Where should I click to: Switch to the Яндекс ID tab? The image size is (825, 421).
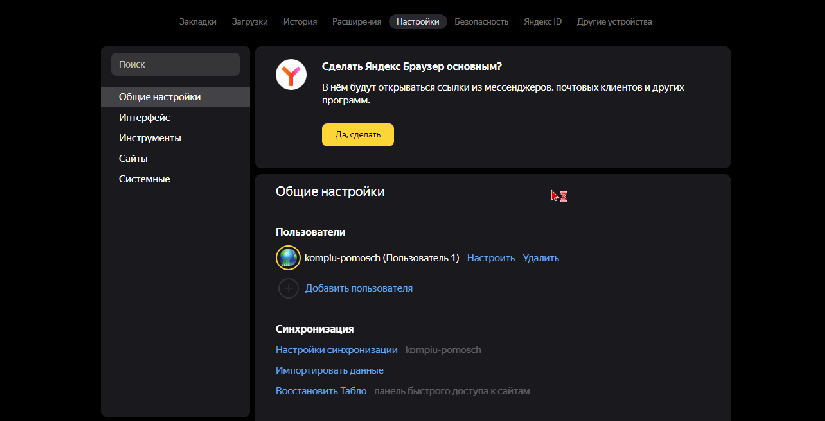pos(542,22)
